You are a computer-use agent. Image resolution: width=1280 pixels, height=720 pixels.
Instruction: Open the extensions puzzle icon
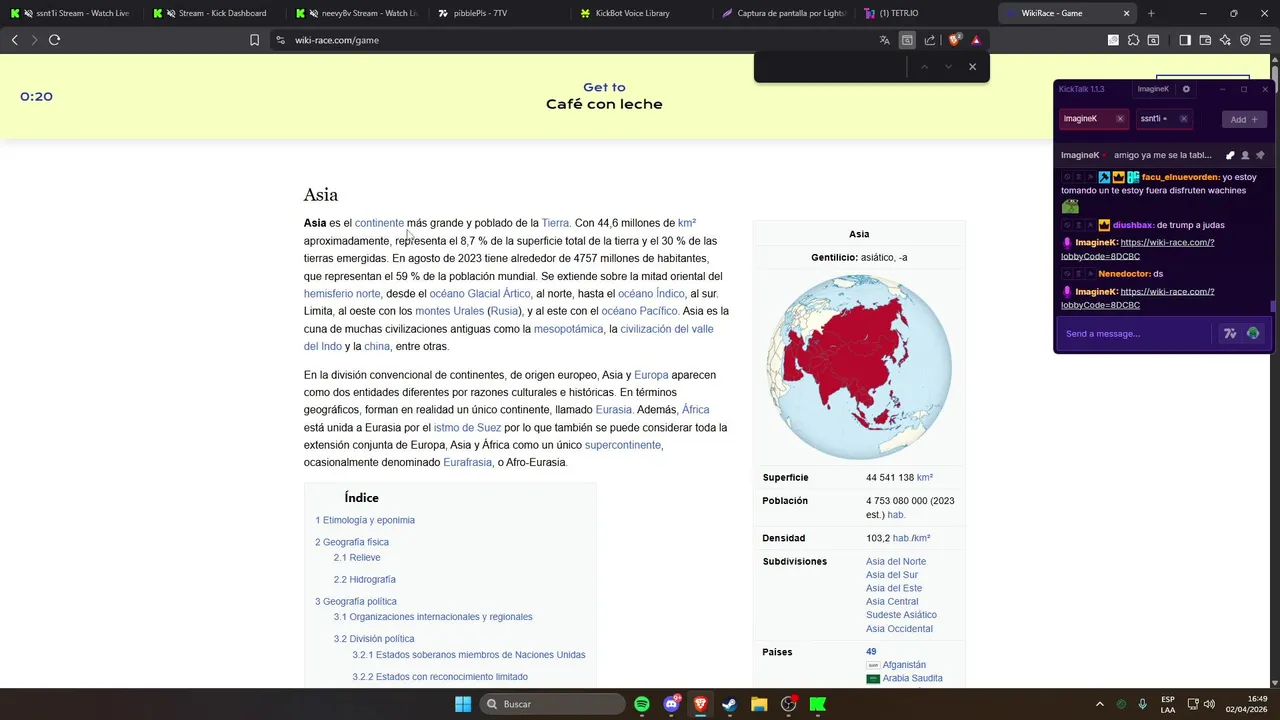click(x=1133, y=40)
